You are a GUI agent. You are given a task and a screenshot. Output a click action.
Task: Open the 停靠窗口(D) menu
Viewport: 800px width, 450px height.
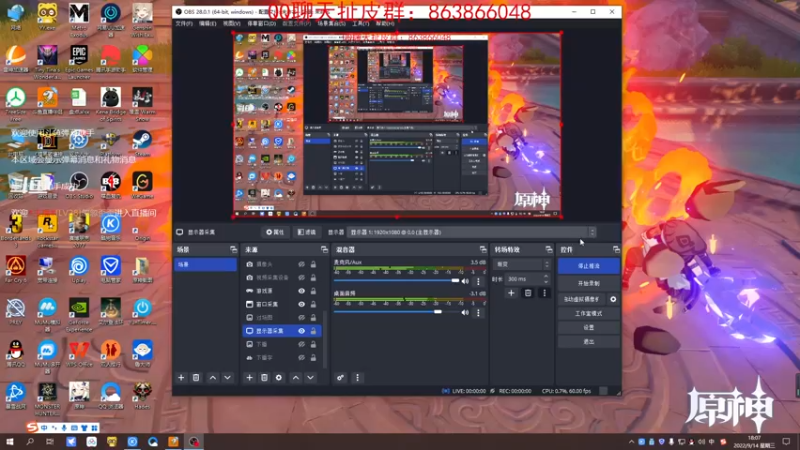262,23
